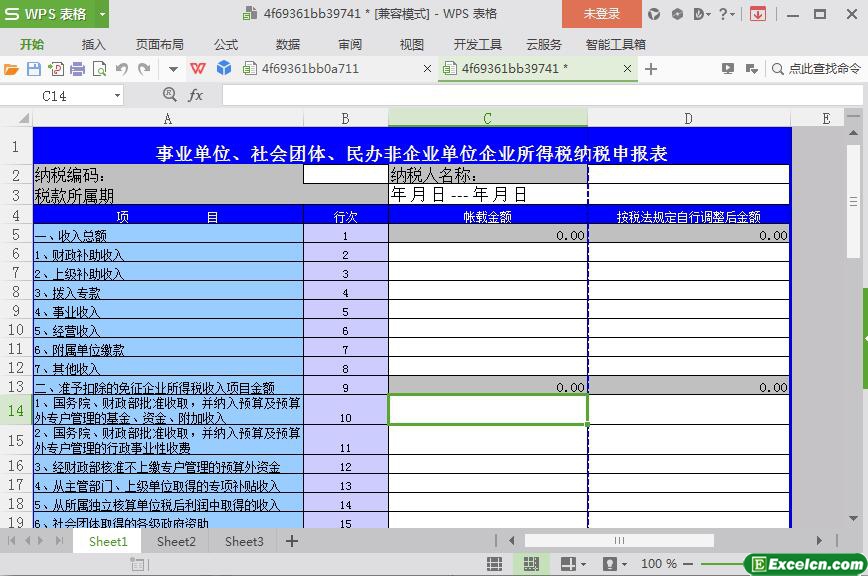
Task: Toggle page break preview view button
Action: [531, 564]
